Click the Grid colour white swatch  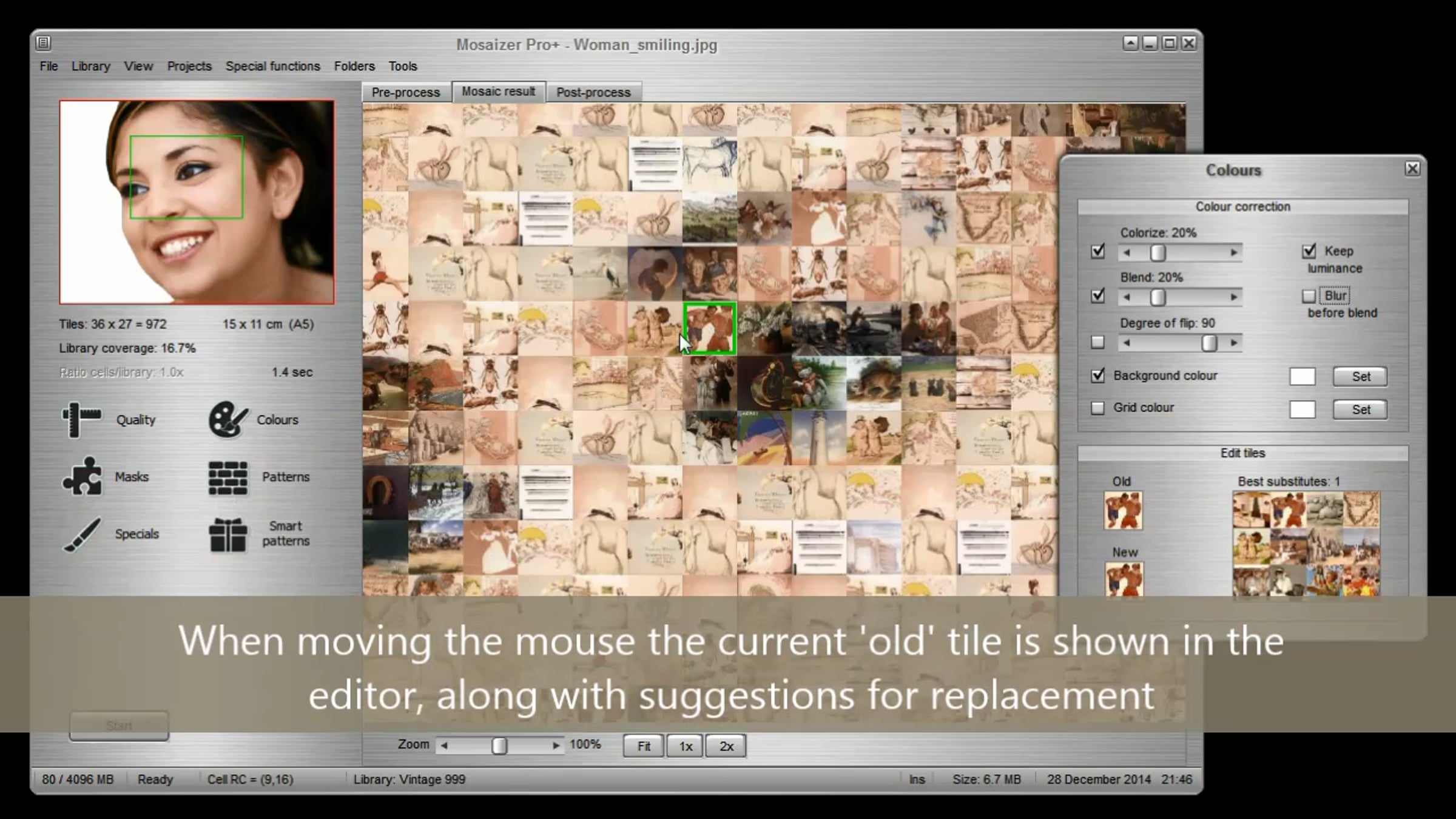coord(1302,409)
